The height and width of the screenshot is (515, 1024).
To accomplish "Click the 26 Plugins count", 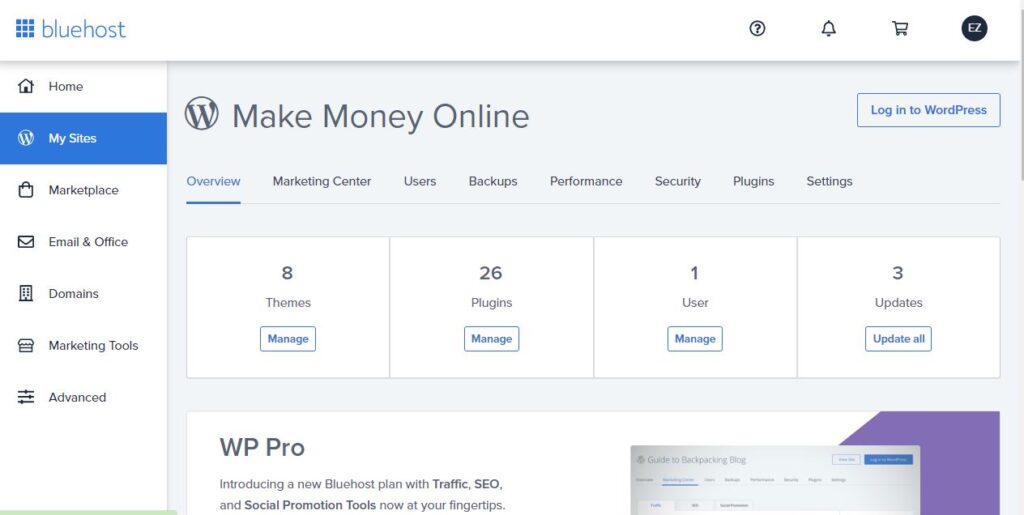I will point(490,273).
